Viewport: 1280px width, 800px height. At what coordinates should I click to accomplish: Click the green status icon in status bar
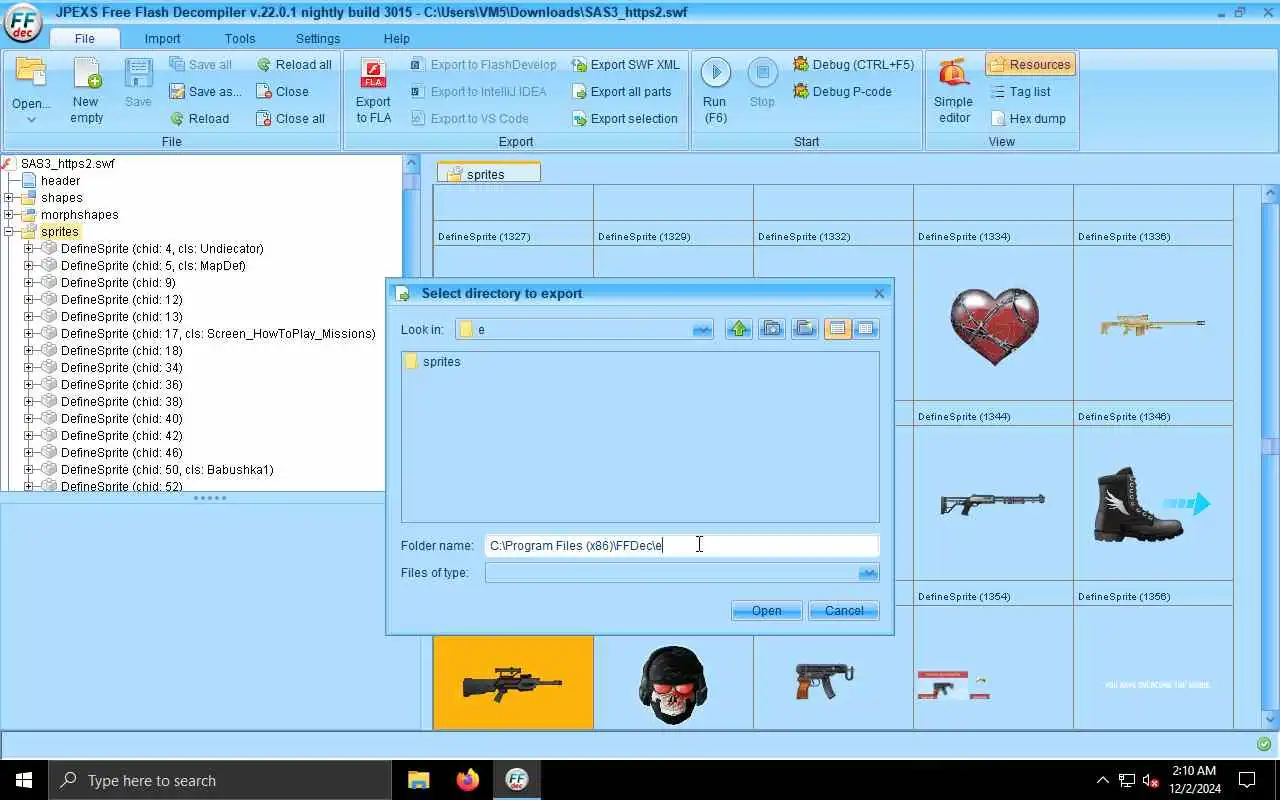click(x=1264, y=744)
